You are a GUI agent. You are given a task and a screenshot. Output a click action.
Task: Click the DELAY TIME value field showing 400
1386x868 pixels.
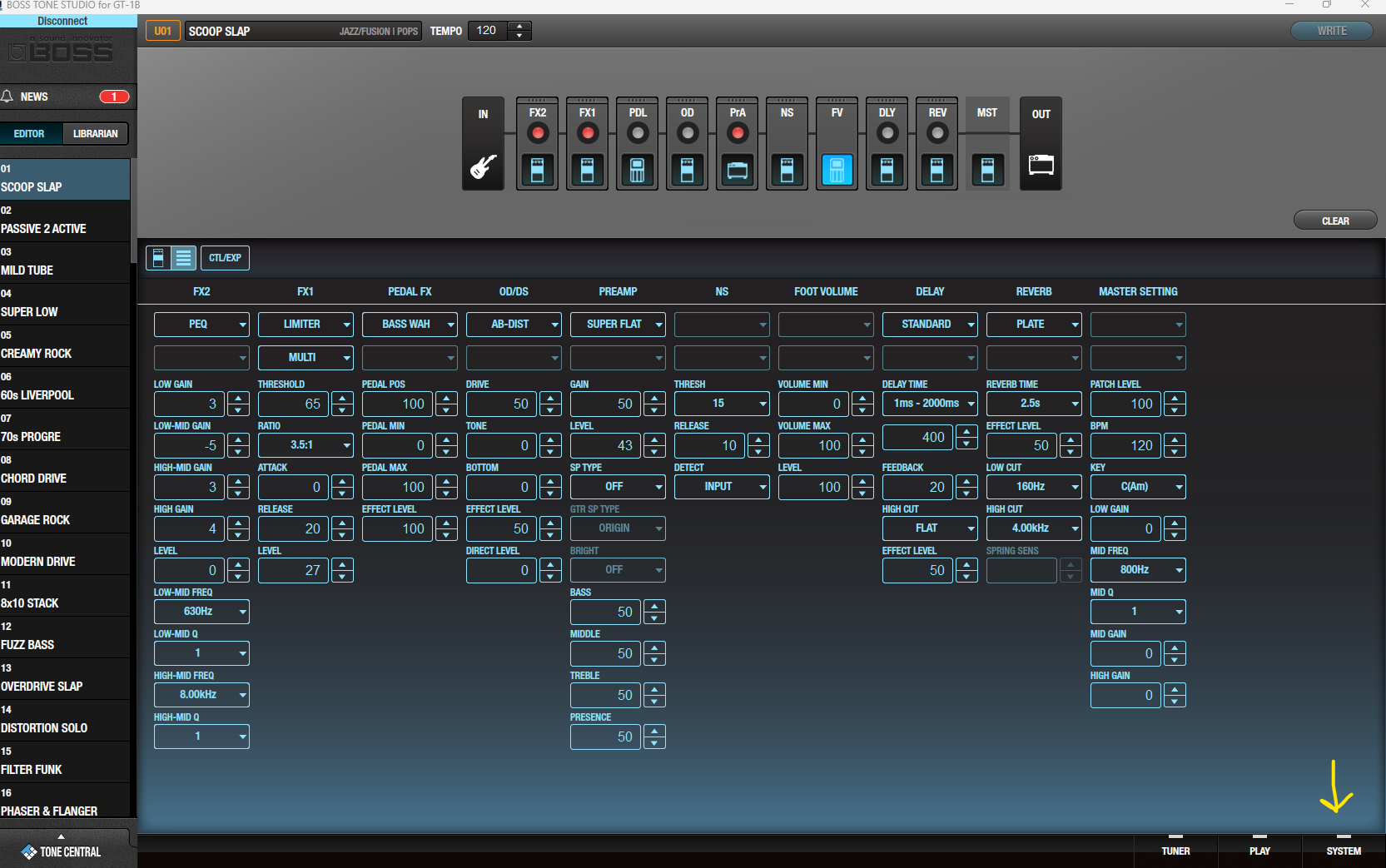tap(917, 437)
